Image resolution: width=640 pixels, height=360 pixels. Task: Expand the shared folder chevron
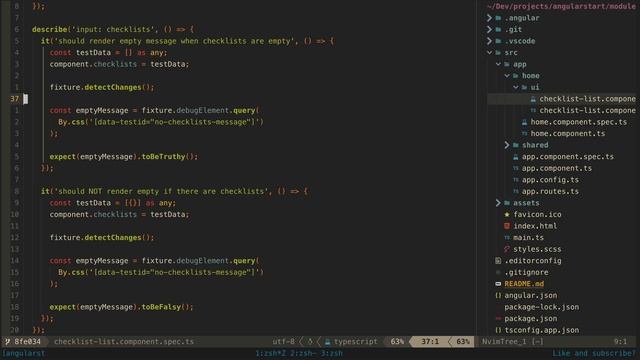[x=507, y=145]
